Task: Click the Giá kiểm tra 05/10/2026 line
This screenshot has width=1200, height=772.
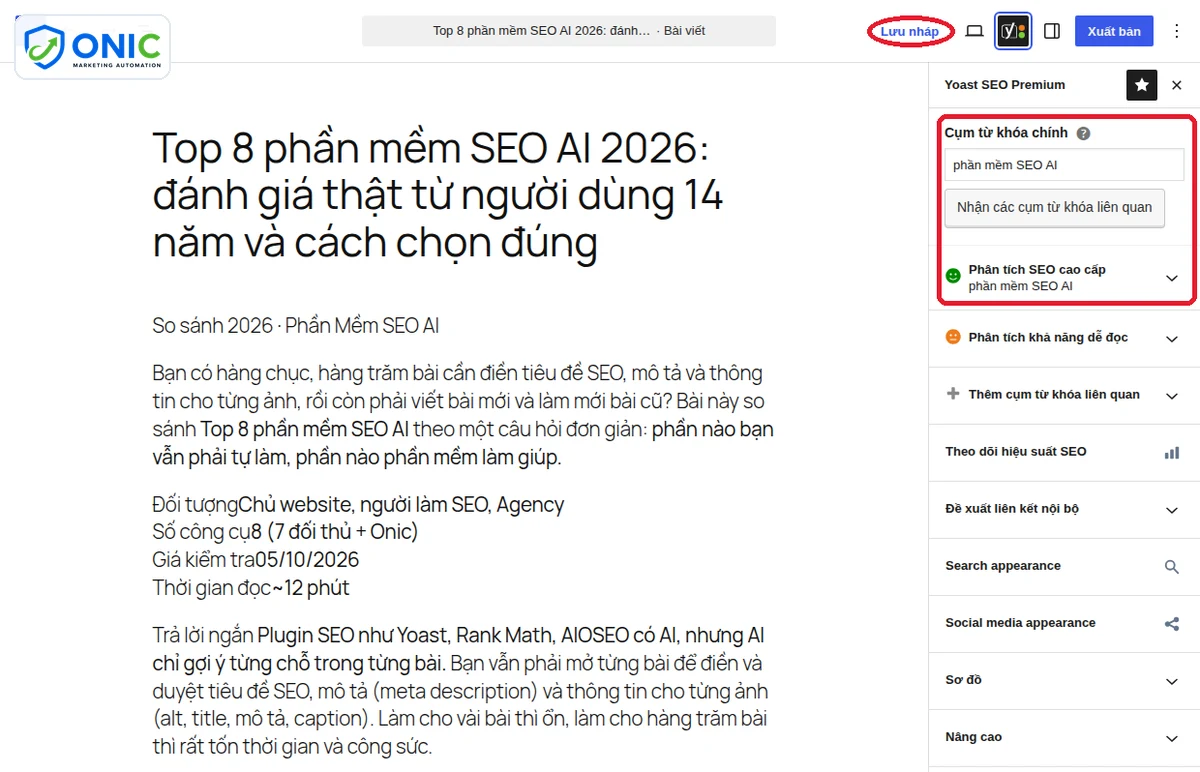Action: click(x=256, y=559)
